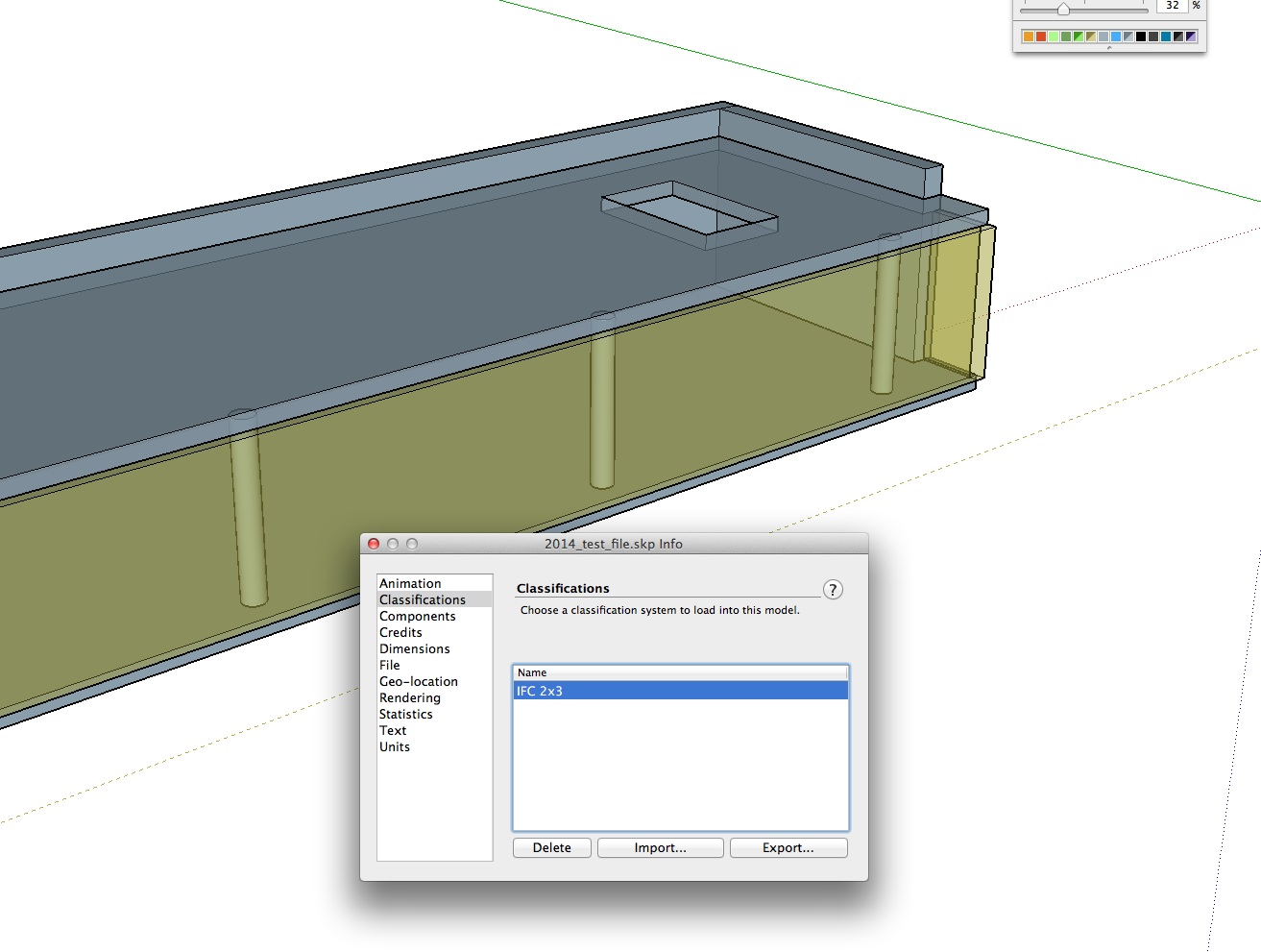Click the Import... button
The width and height of the screenshot is (1261, 952).
661,847
